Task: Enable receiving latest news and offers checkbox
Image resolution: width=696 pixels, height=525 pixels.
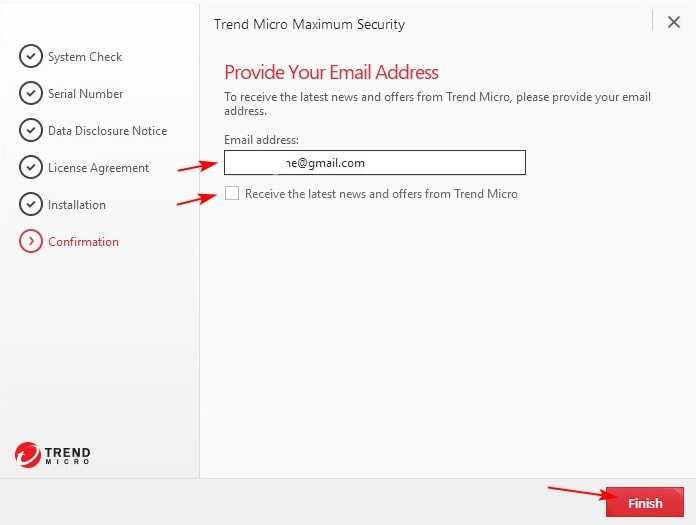Action: pos(232,193)
